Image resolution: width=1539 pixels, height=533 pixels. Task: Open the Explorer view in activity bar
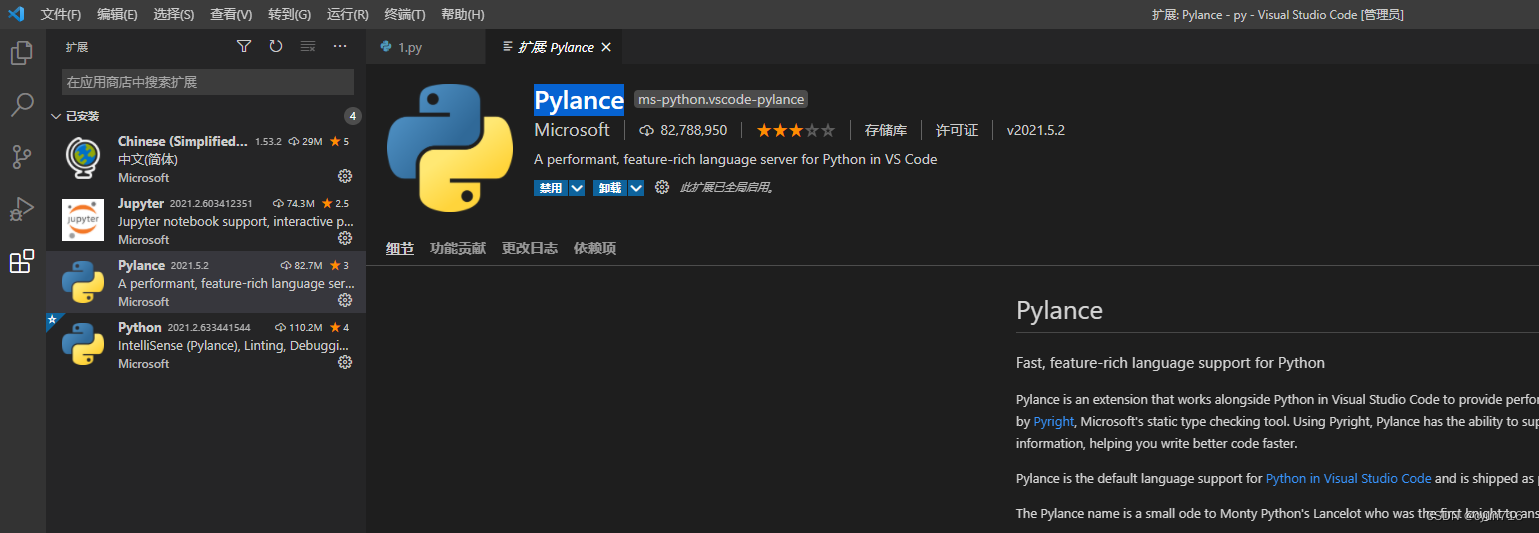(x=22, y=53)
